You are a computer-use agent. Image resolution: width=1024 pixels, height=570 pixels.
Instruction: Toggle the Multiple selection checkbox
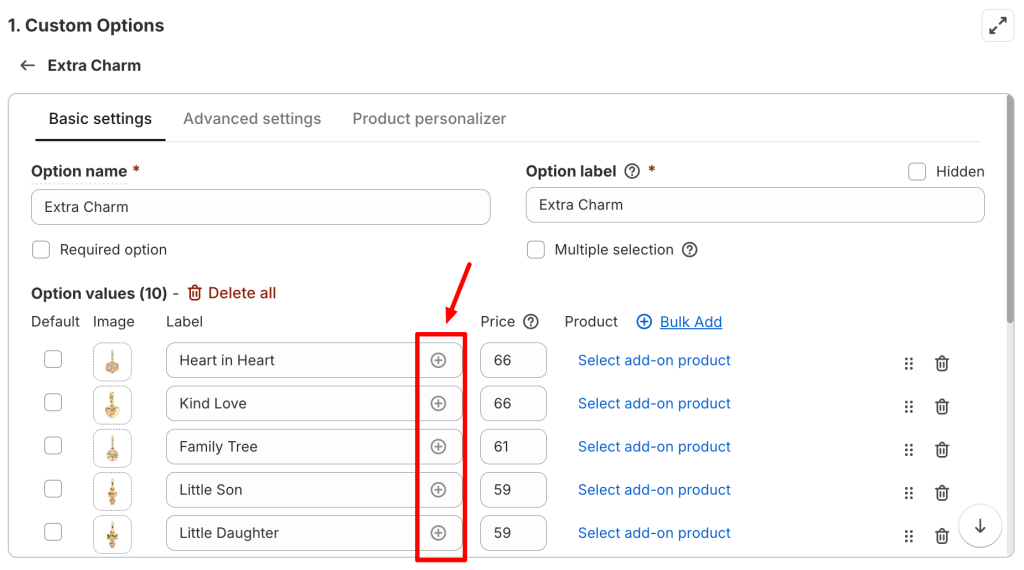[536, 250]
